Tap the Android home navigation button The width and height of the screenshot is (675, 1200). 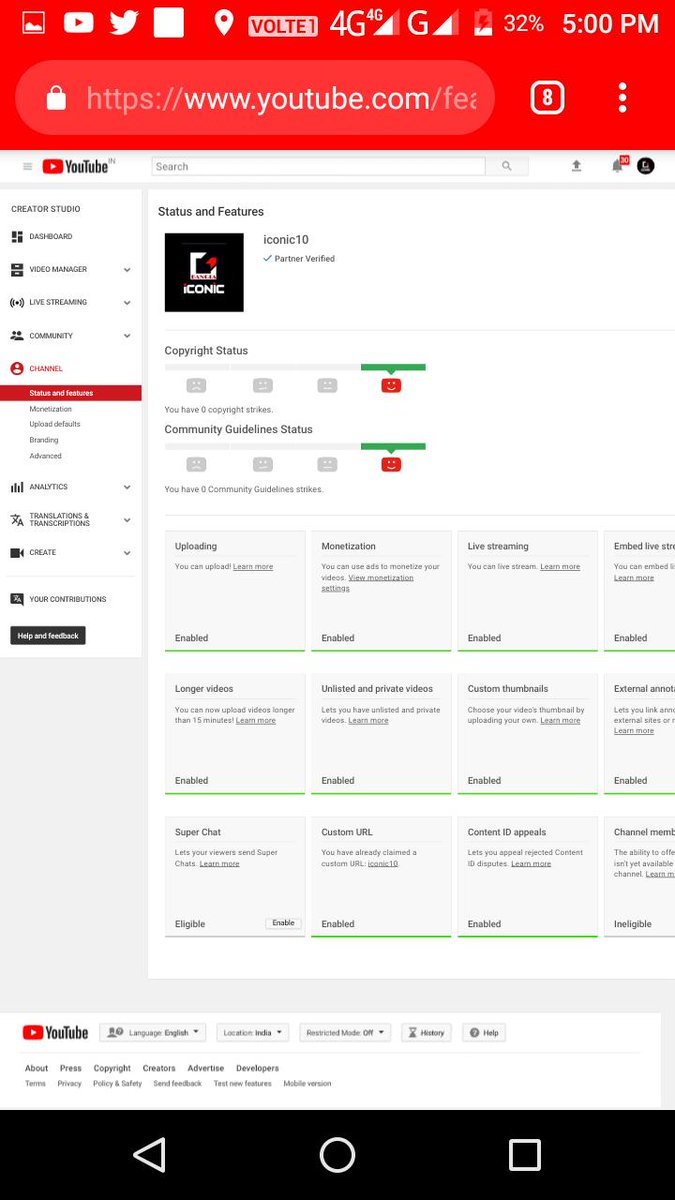(x=337, y=1155)
